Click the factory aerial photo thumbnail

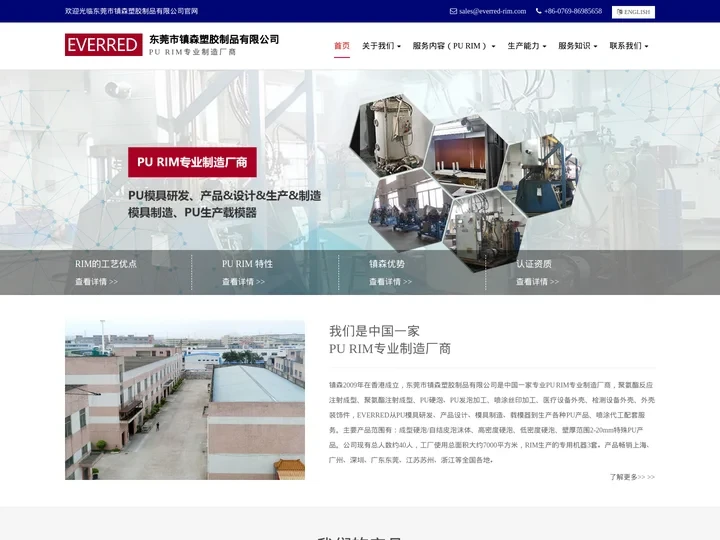[x=185, y=400]
